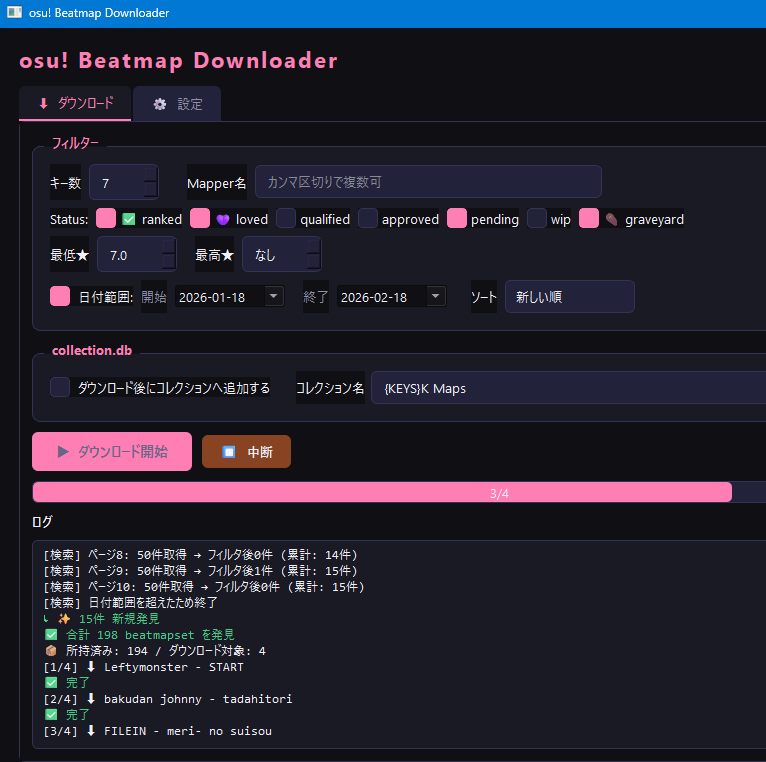Toggle the graveyard status checkbox

[x=589, y=218]
